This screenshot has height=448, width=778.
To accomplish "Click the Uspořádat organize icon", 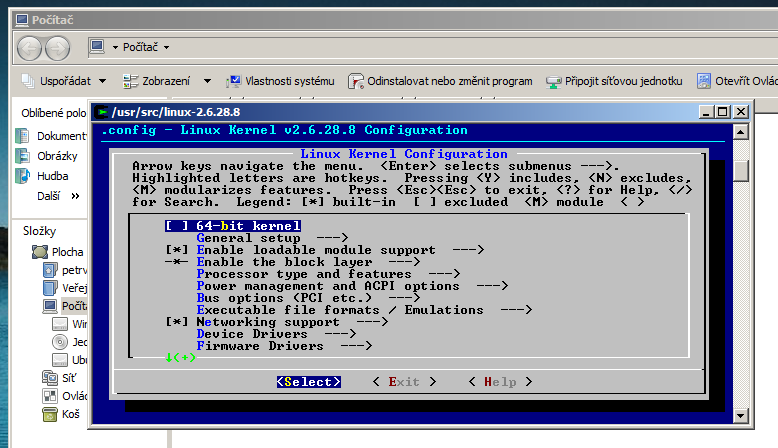I will click(x=28, y=81).
